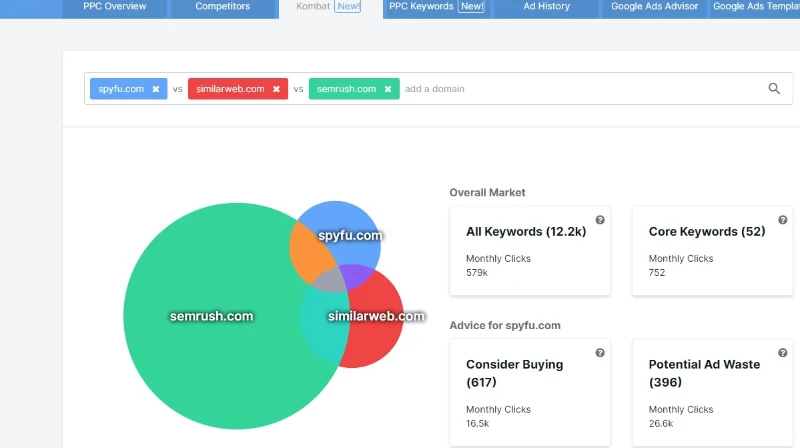The image size is (800, 448).
Task: Remove similarweb.com domain with its X icon
Action: 276,89
